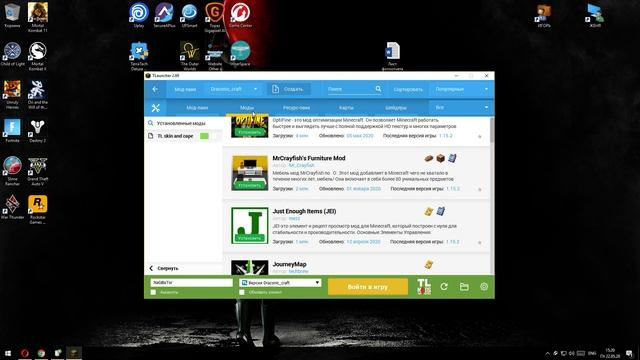Image resolution: width=640 pixels, height=360 pixels.
Task: Install MrCrayfish's Furniture Mod
Action: [x=249, y=185]
